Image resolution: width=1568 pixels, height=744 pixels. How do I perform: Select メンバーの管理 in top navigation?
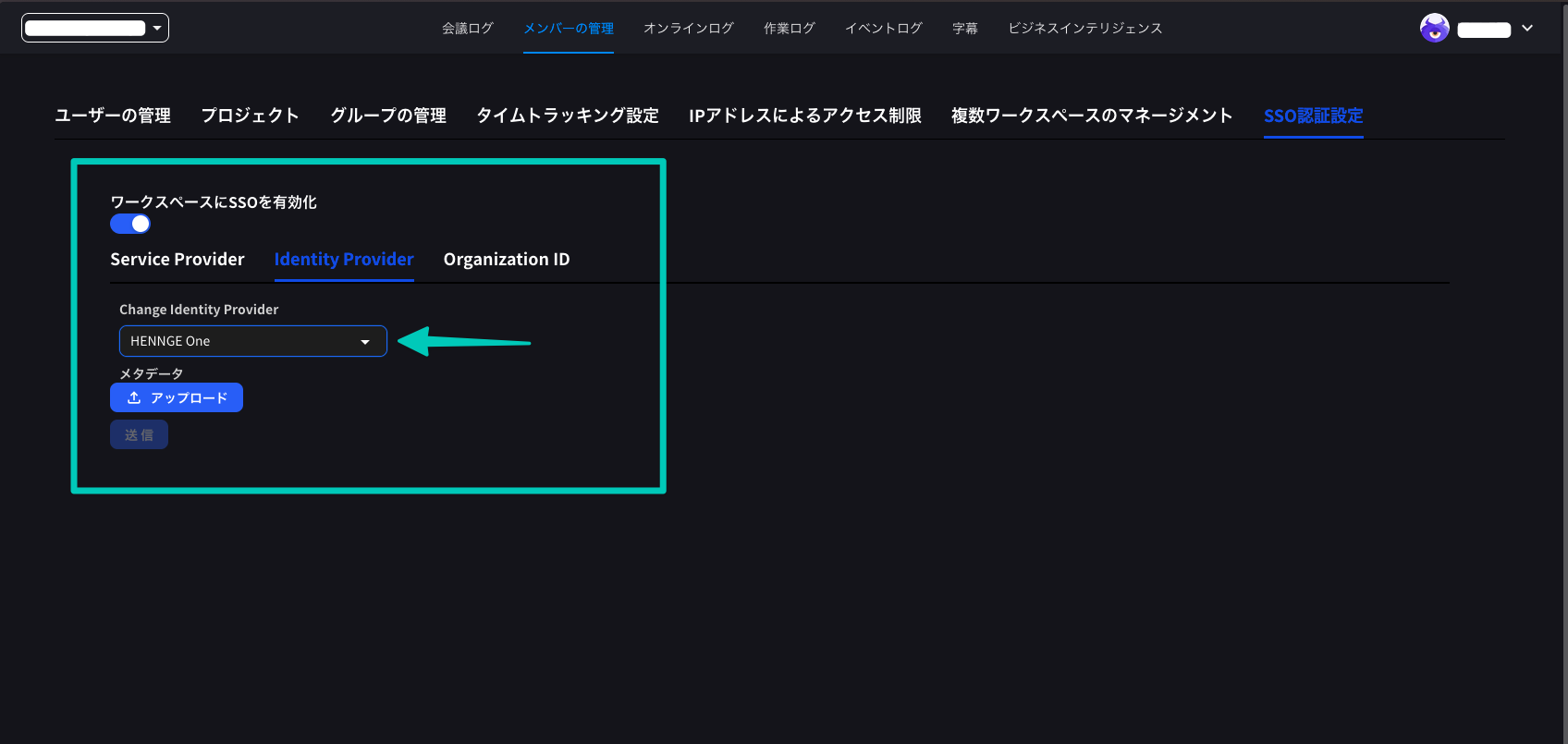tap(569, 29)
